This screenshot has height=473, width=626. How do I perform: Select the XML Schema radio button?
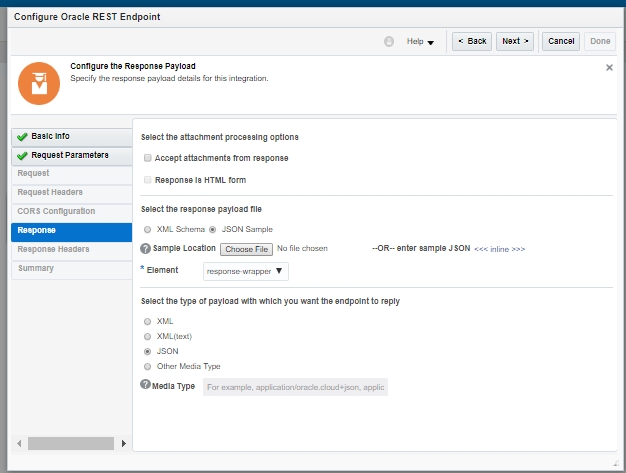pyautogui.click(x=148, y=230)
